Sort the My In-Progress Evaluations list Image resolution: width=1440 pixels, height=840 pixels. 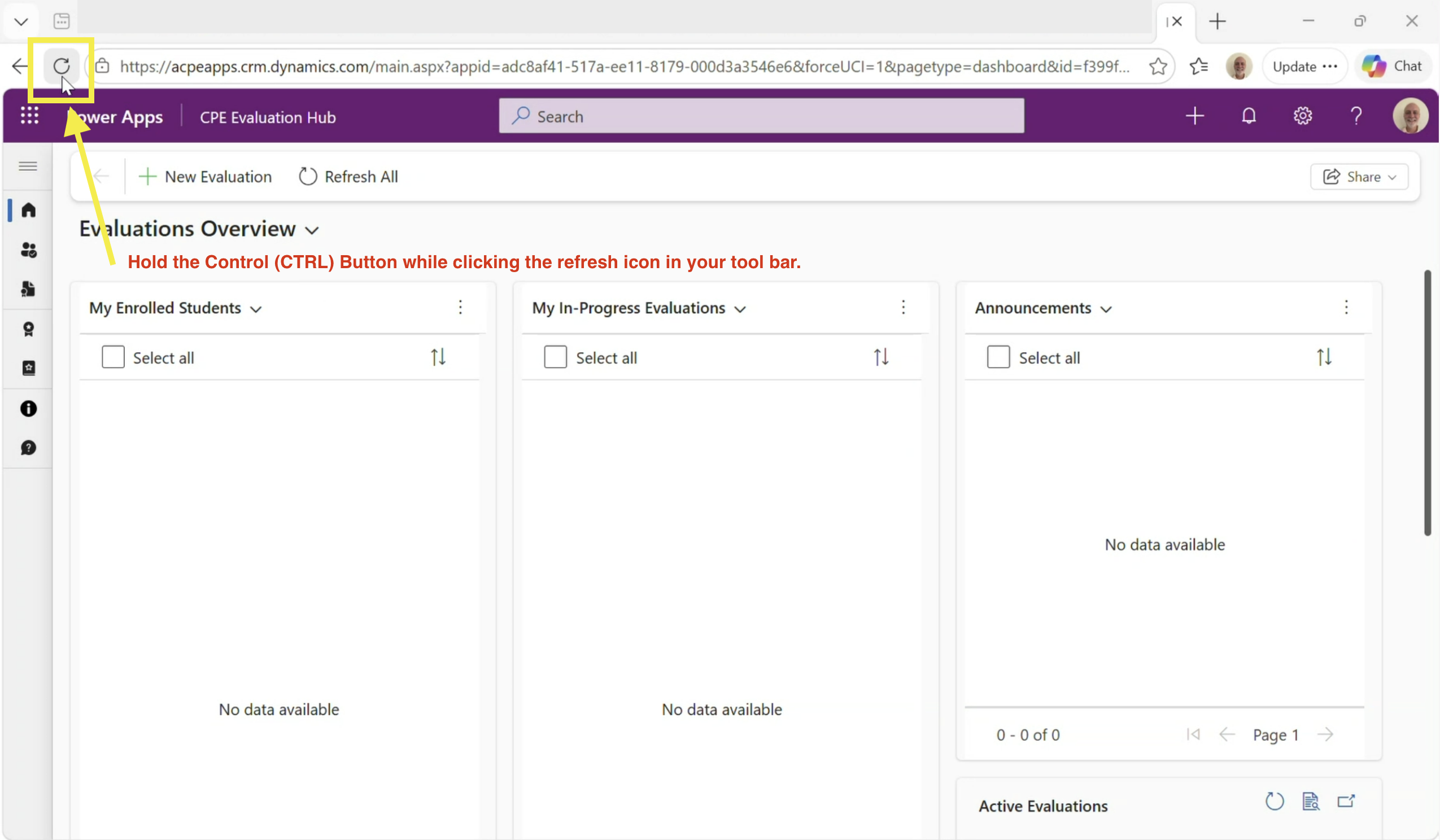pyautogui.click(x=881, y=357)
